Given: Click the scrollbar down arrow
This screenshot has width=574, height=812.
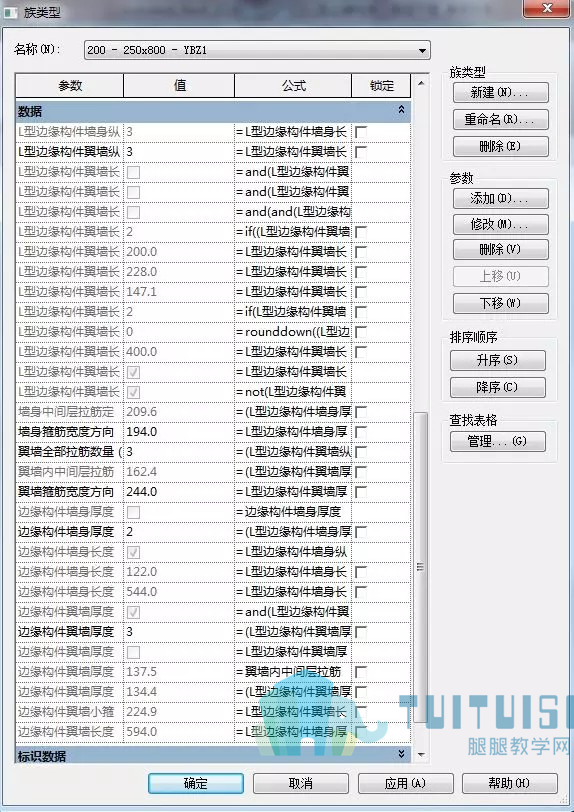Looking at the screenshot, I should (421, 755).
